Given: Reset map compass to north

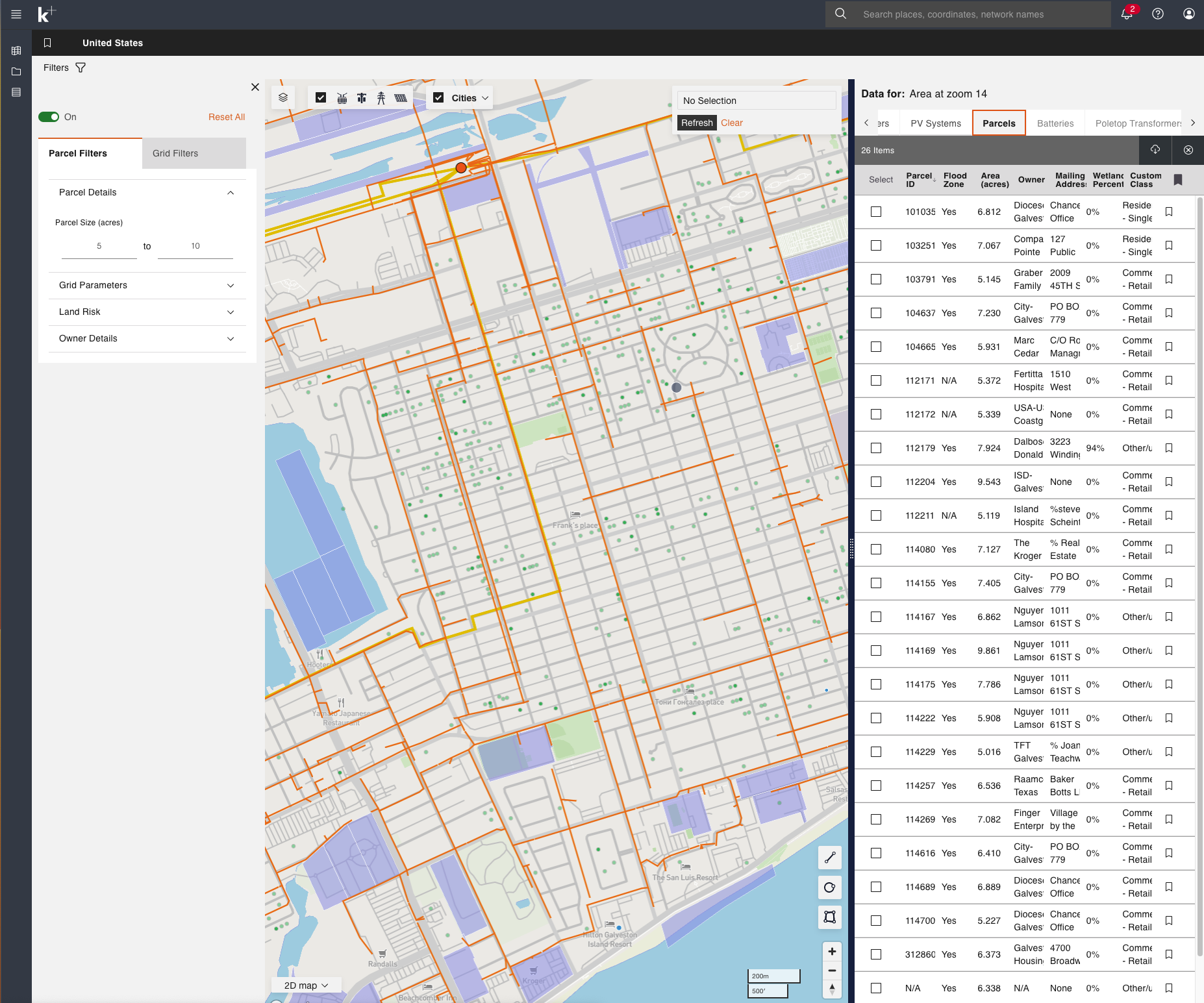Looking at the screenshot, I should [x=832, y=989].
